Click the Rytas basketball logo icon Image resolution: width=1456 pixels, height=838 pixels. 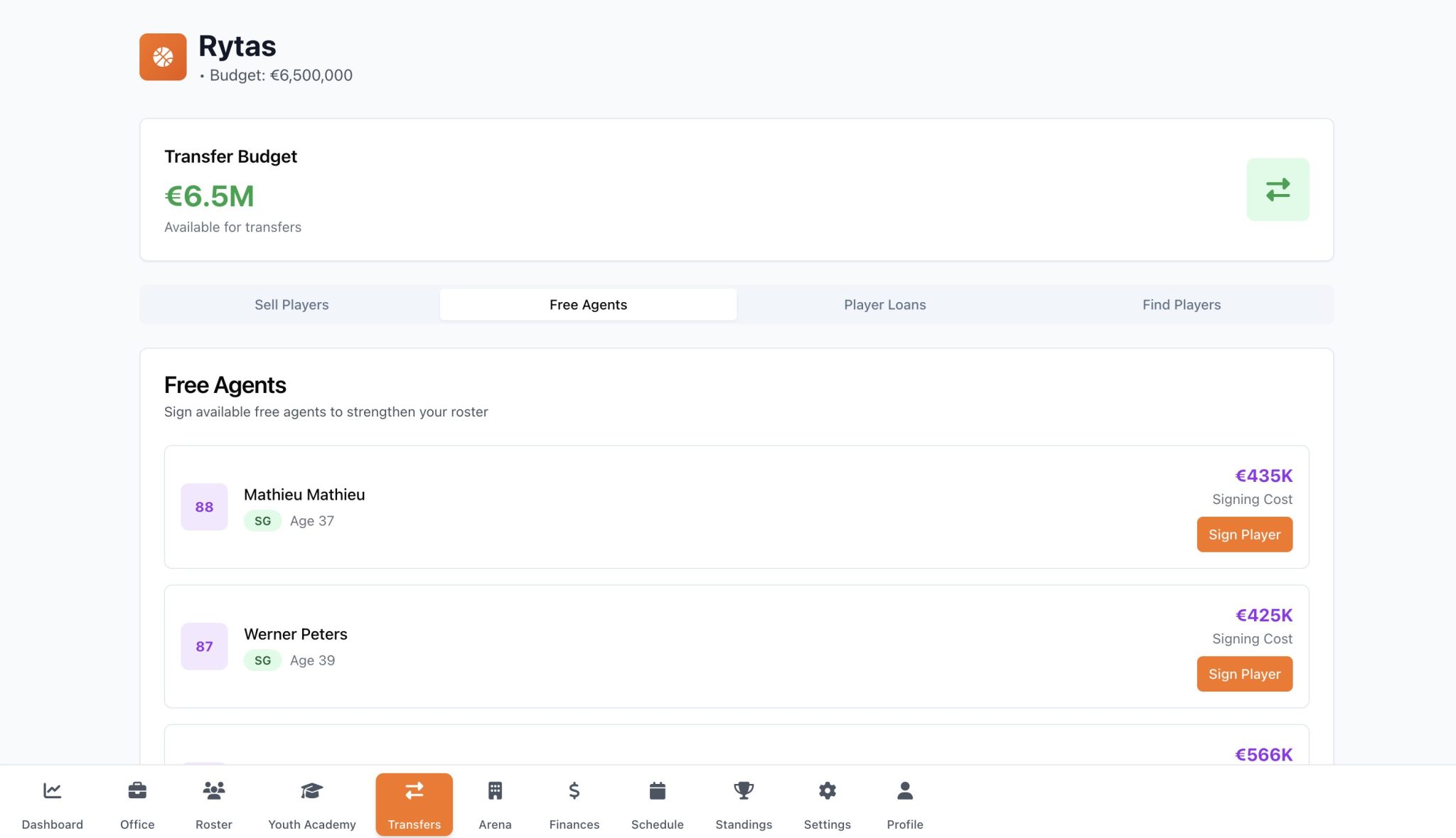(x=163, y=57)
